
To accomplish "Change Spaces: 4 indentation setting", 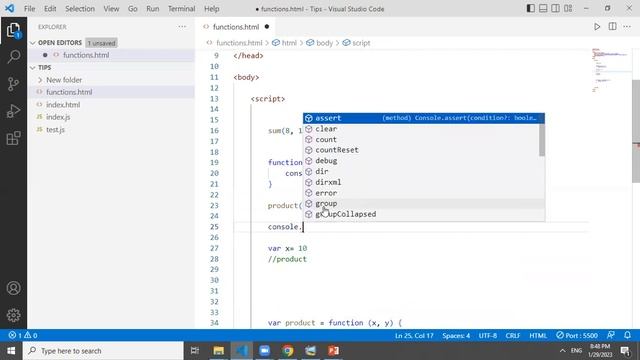I will tap(456, 336).
